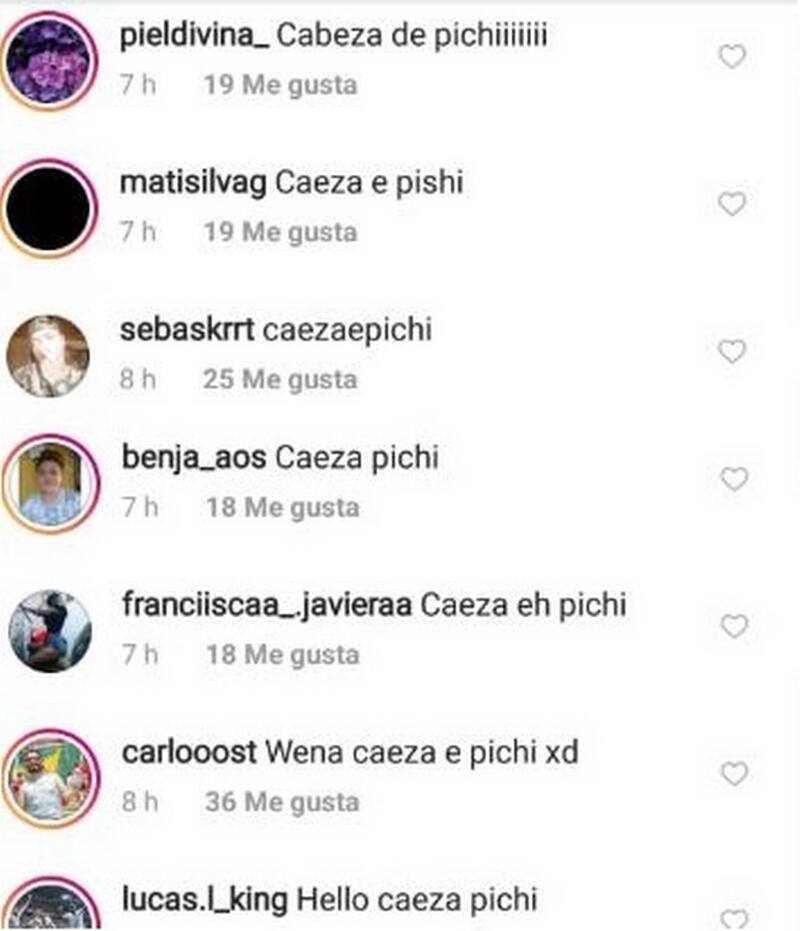Open pieldivina_ purple flower profile picture
The image size is (800, 931).
[48, 61]
